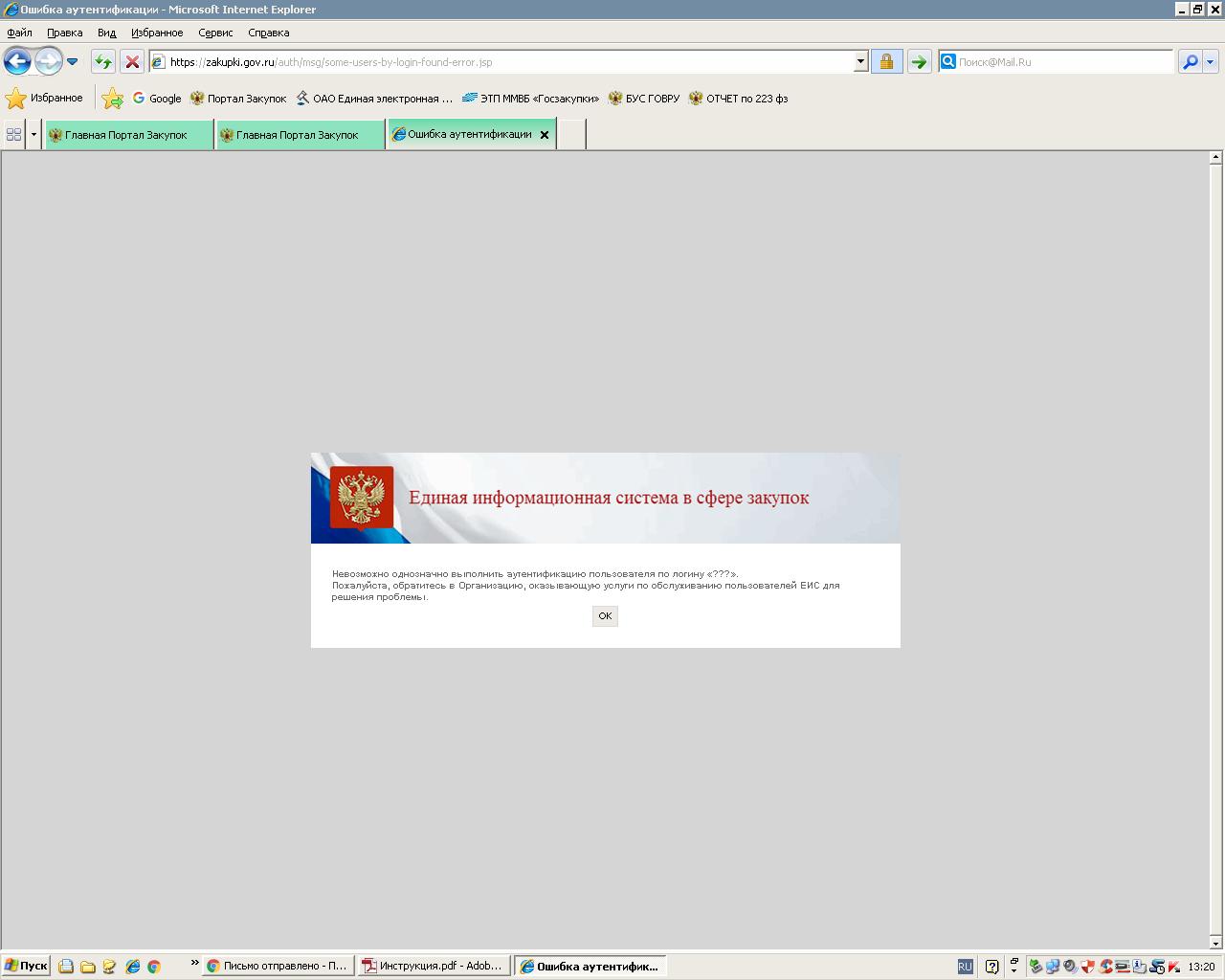The height and width of the screenshot is (980, 1225).
Task: Click the red Stop loading icon
Action: click(132, 62)
